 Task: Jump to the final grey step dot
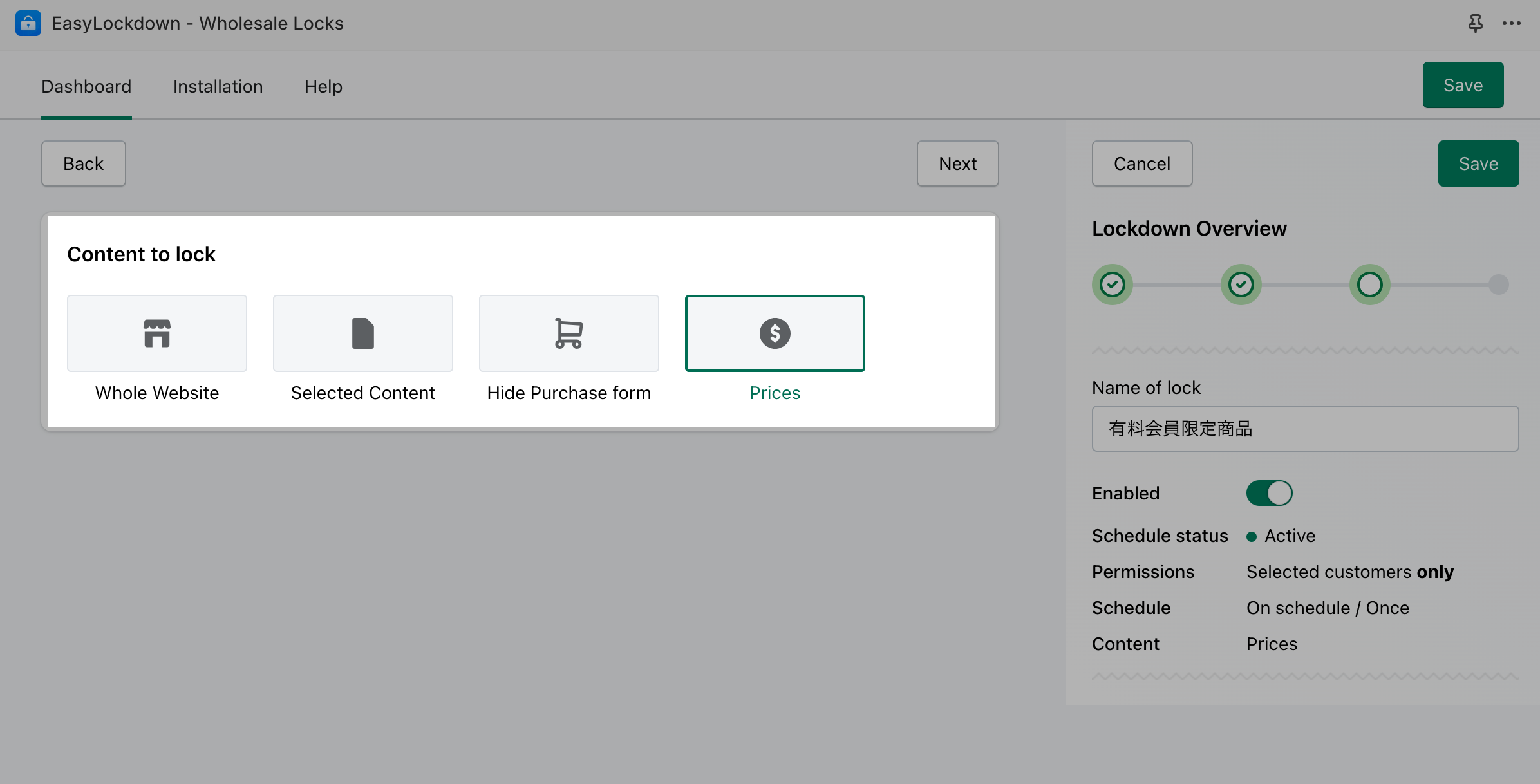point(1498,285)
